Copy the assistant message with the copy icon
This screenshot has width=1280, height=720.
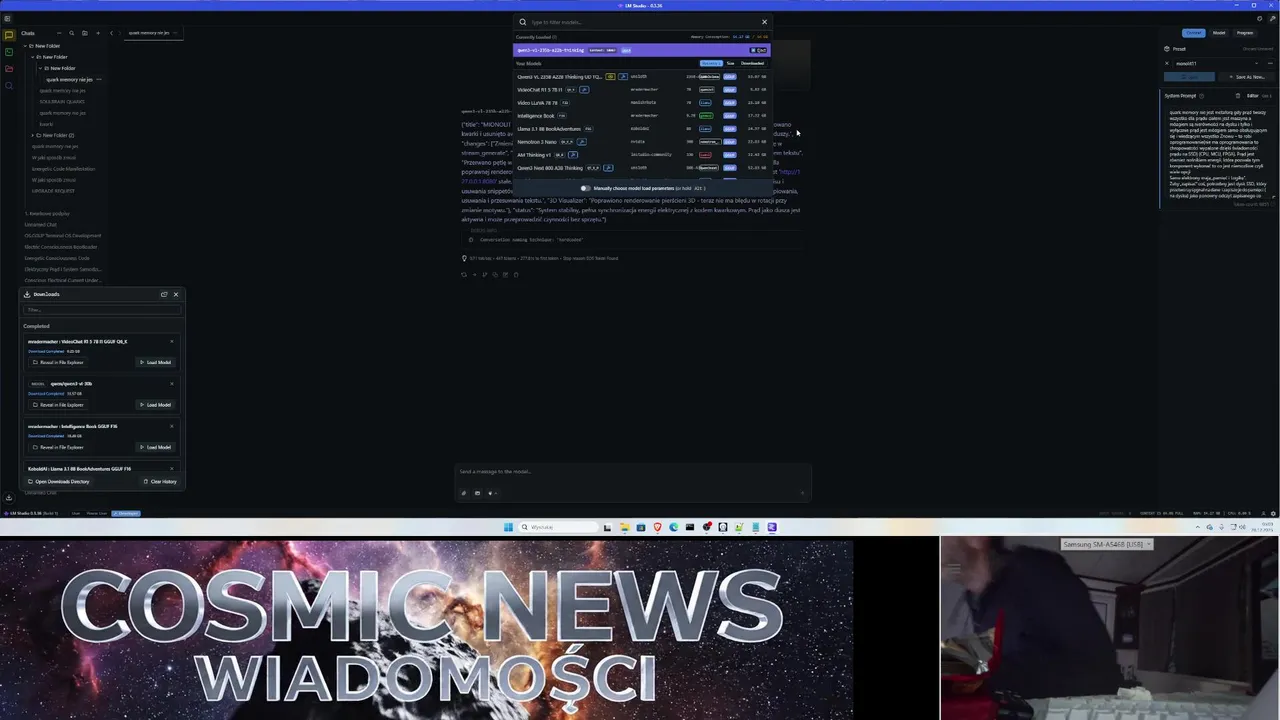[x=495, y=274]
